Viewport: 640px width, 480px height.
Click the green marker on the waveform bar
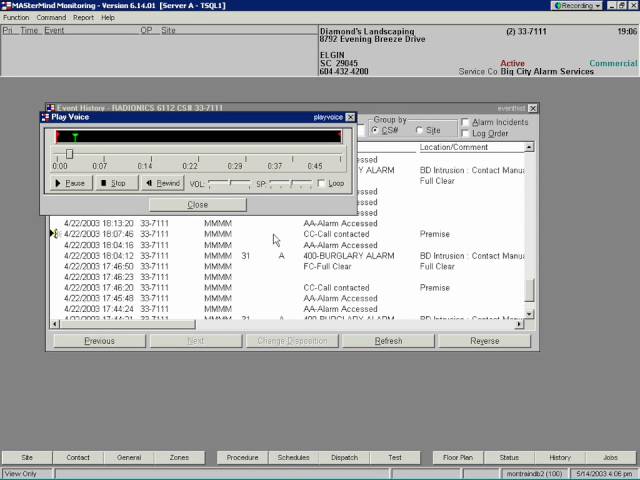pos(75,137)
